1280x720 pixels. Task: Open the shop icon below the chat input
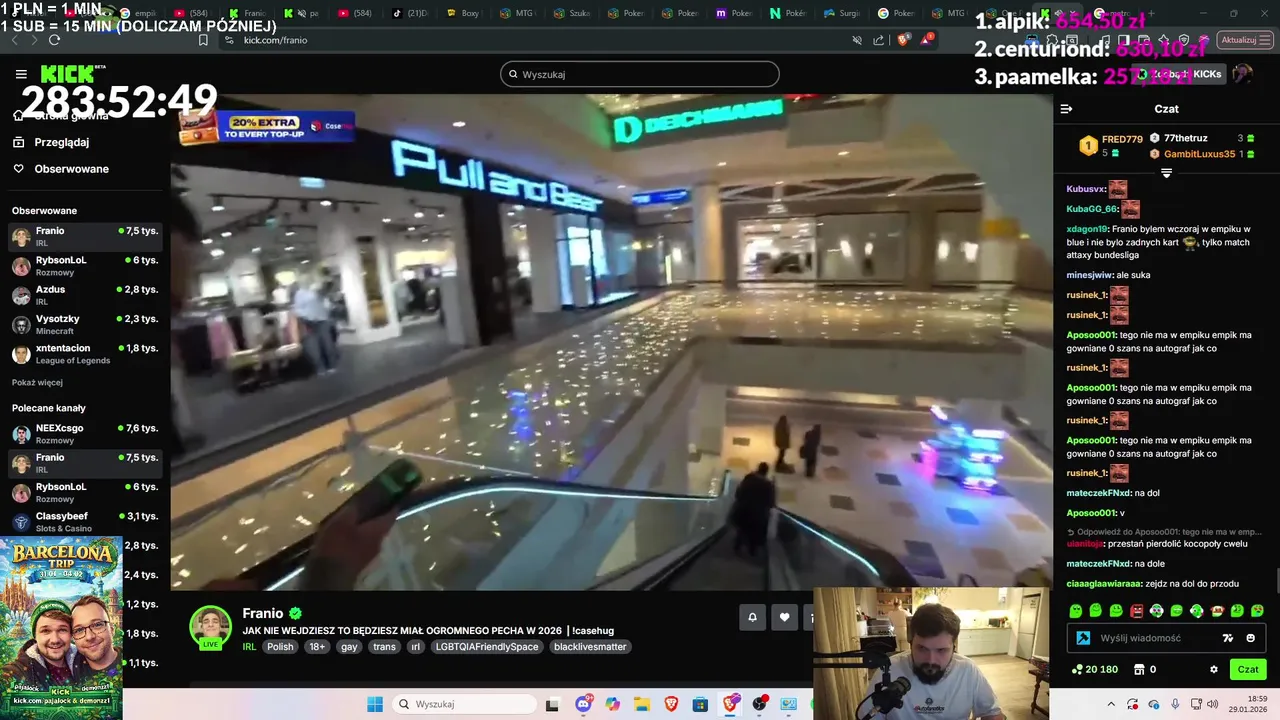tap(1137, 669)
